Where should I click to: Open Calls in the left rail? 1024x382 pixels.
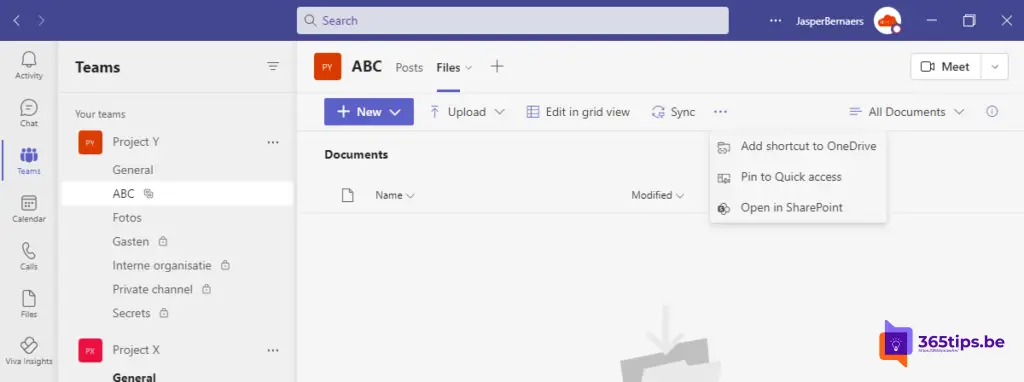point(29,257)
